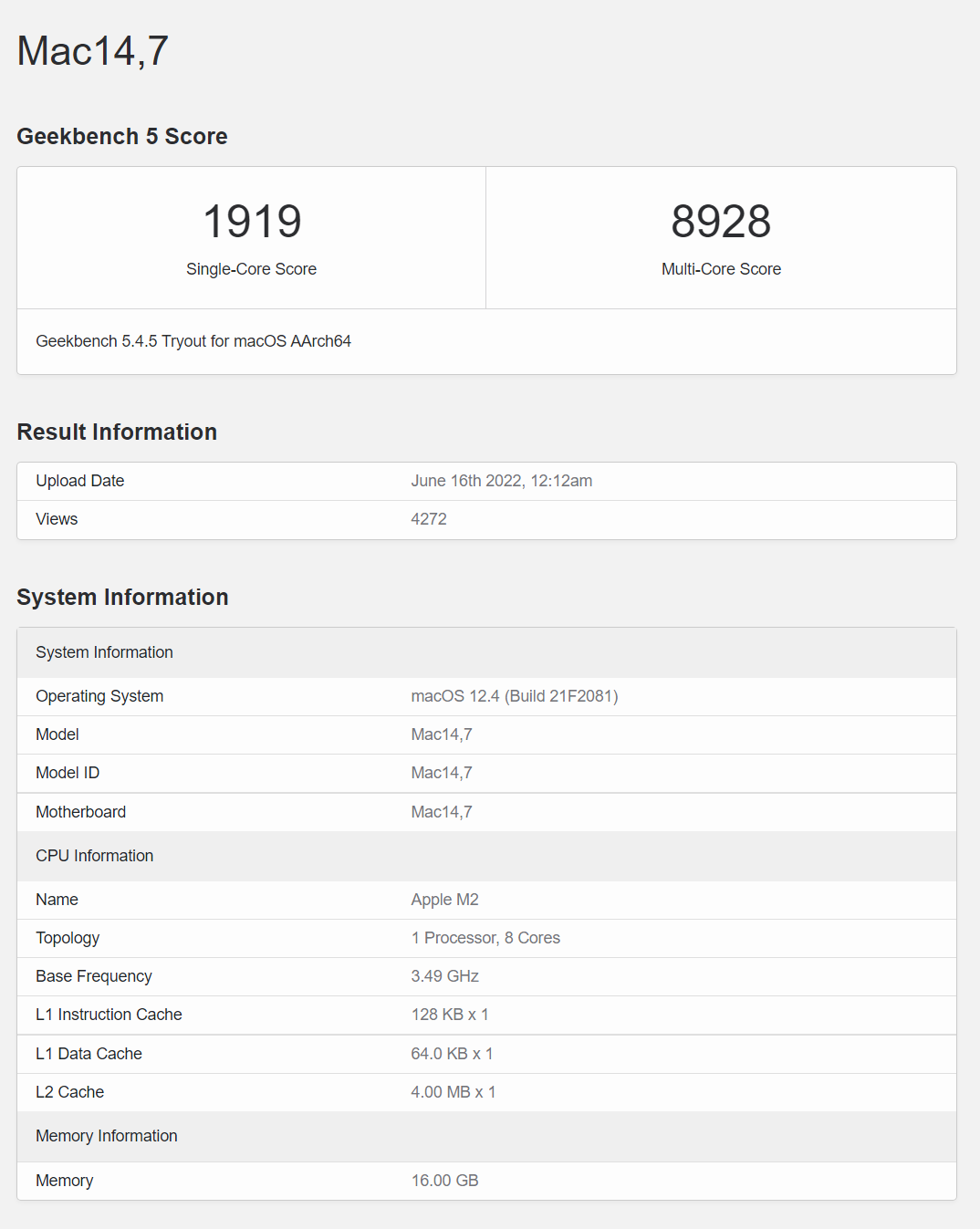Click the CPU Information header row

486,856
